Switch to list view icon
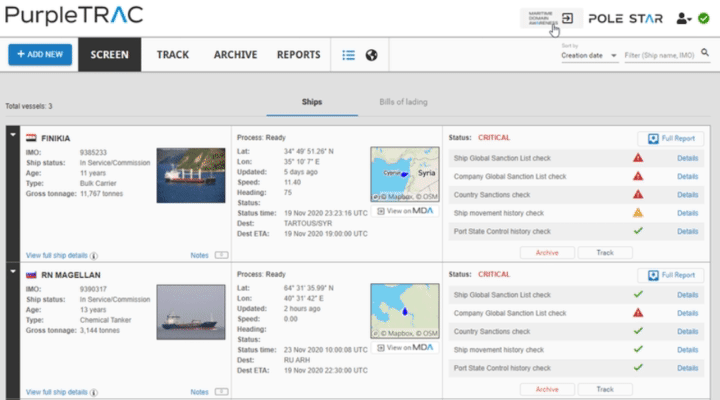Screen dimensions: 720x400 348,55
